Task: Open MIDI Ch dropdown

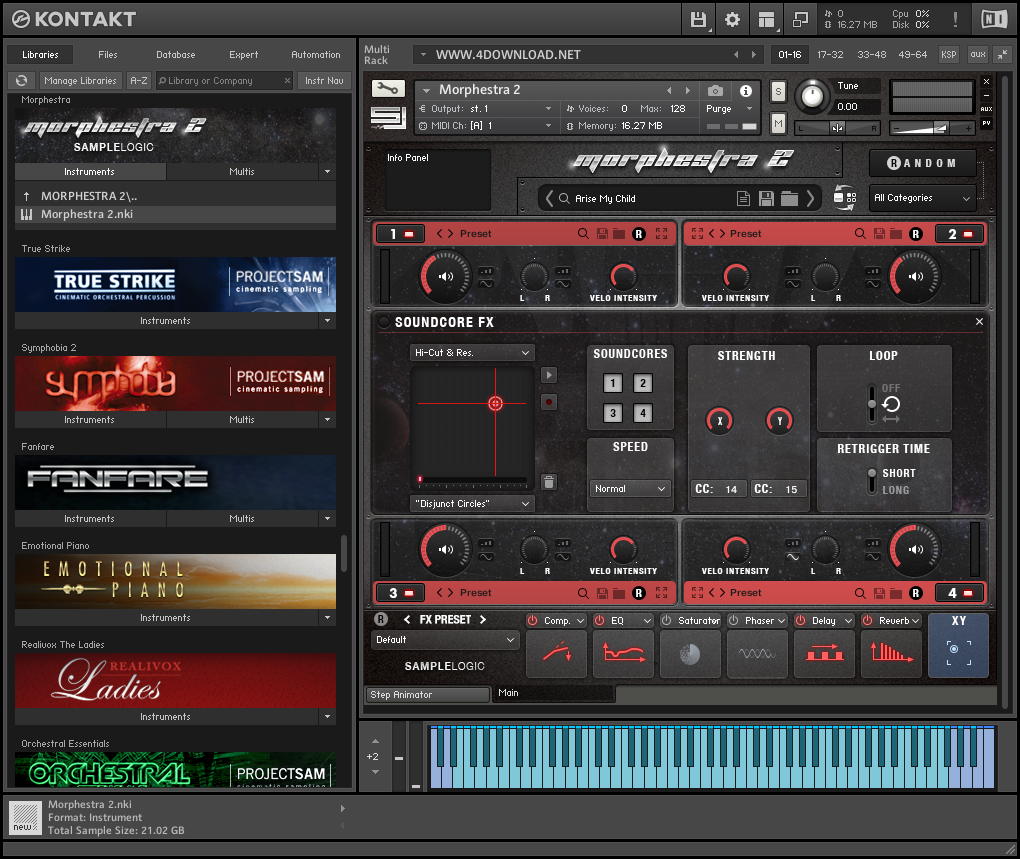Action: tap(486, 126)
